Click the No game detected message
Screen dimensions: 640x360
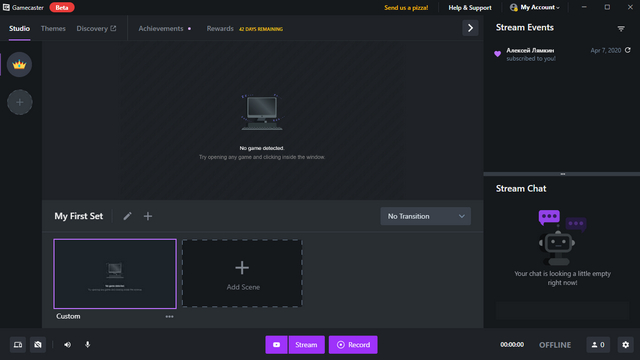coord(262,148)
